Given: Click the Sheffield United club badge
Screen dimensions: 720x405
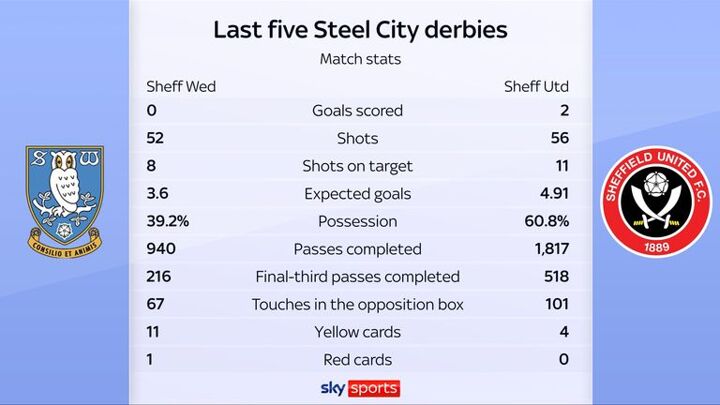Looking at the screenshot, I should [x=656, y=198].
